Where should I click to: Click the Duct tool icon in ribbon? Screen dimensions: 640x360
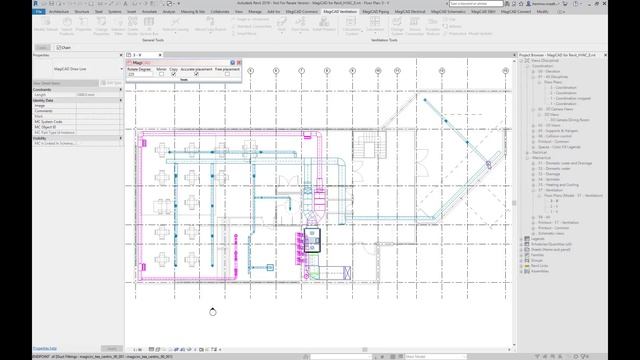pos(282,24)
